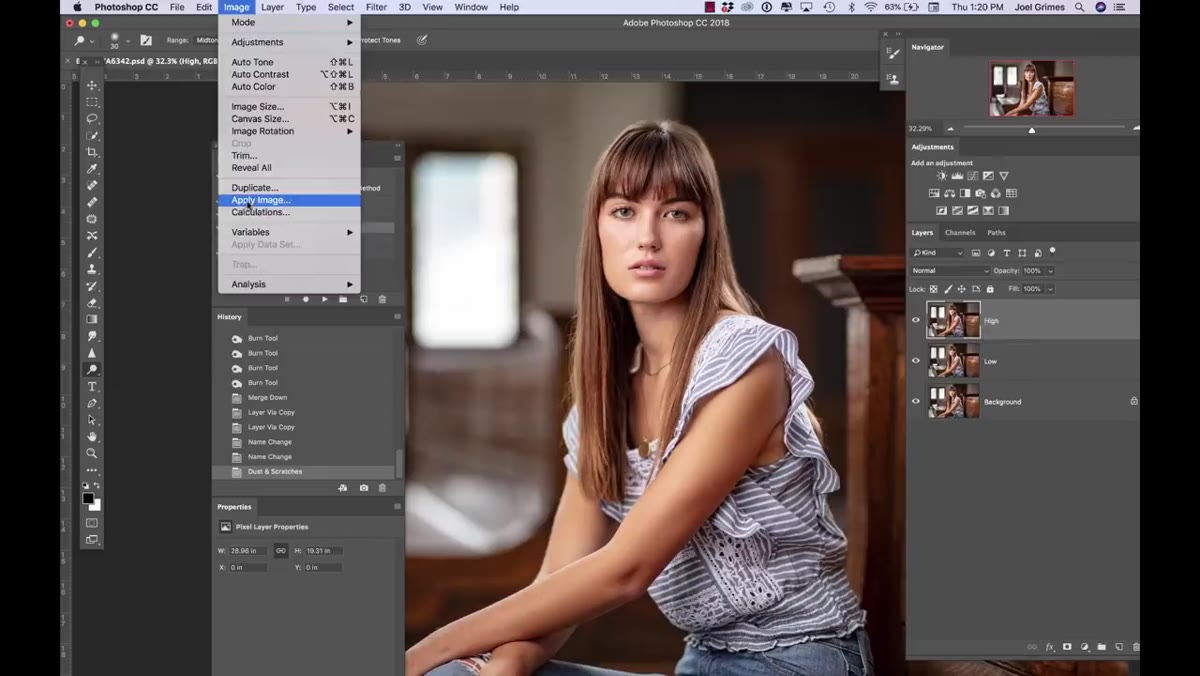The height and width of the screenshot is (676, 1200).
Task: Create a new layer
Action: pos(1119,647)
